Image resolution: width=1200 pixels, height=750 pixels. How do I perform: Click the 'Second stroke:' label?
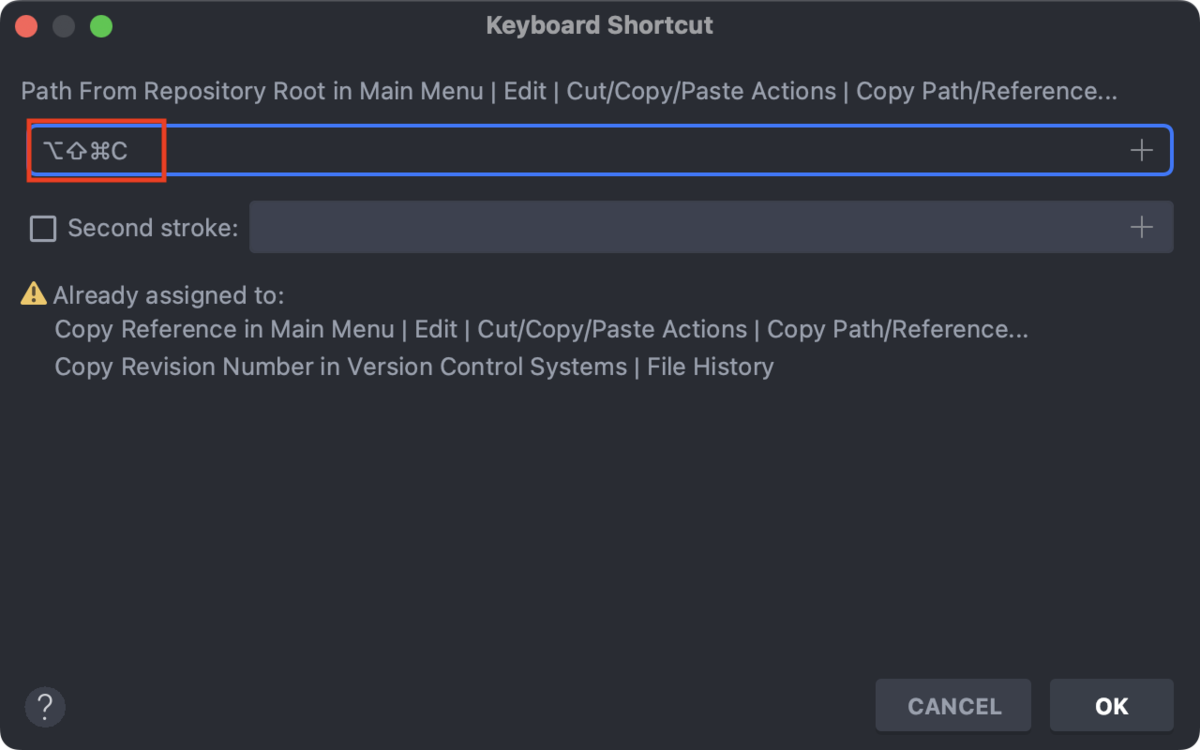[153, 228]
